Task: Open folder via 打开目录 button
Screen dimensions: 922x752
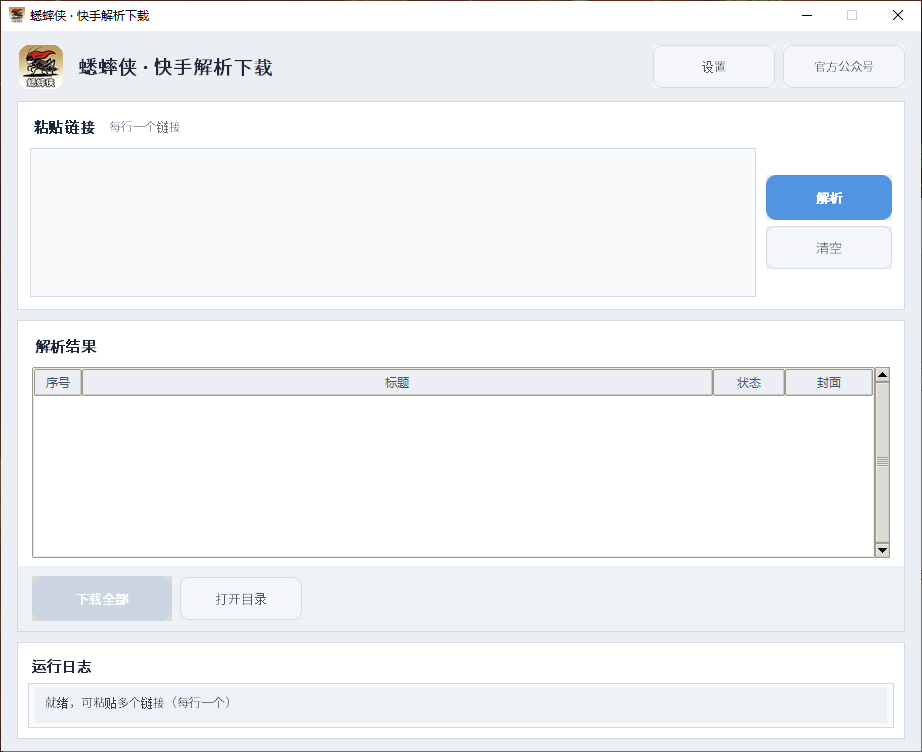Action: click(240, 599)
